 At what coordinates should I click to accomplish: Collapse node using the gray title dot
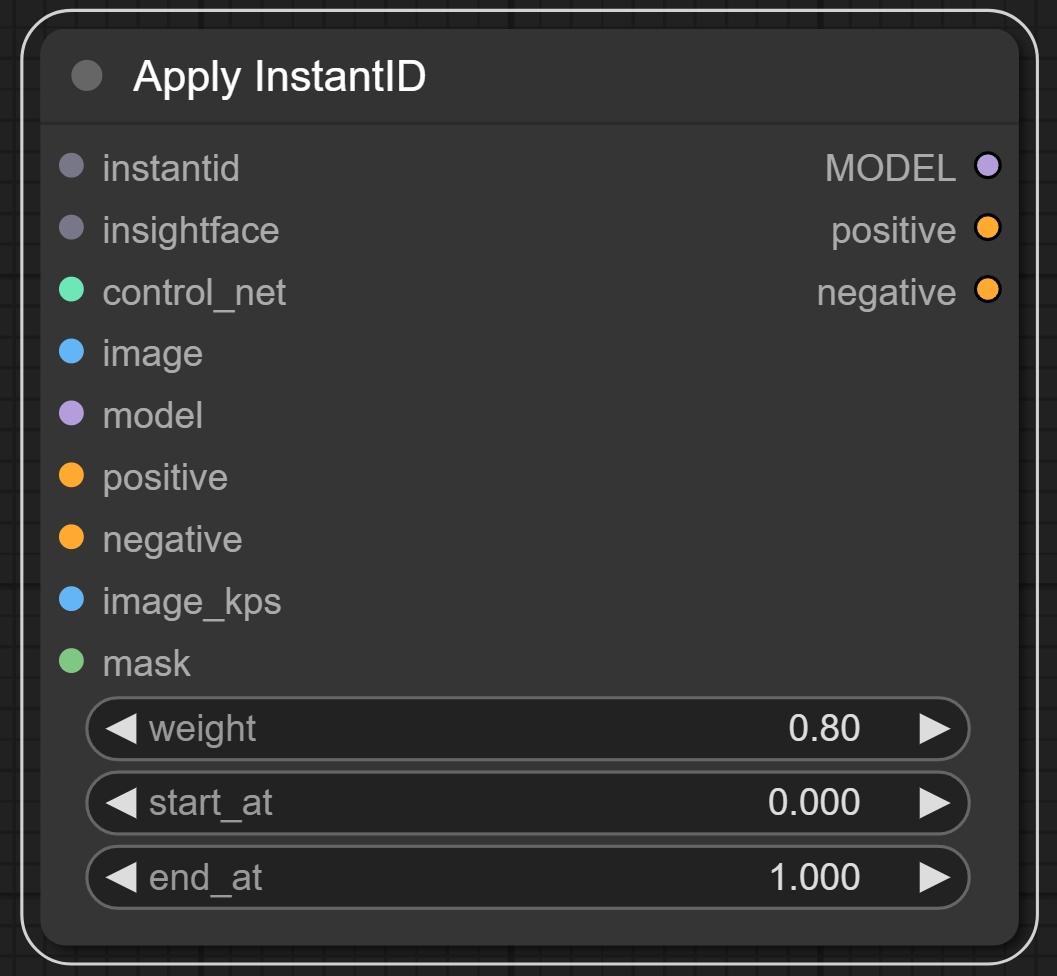[x=87, y=76]
